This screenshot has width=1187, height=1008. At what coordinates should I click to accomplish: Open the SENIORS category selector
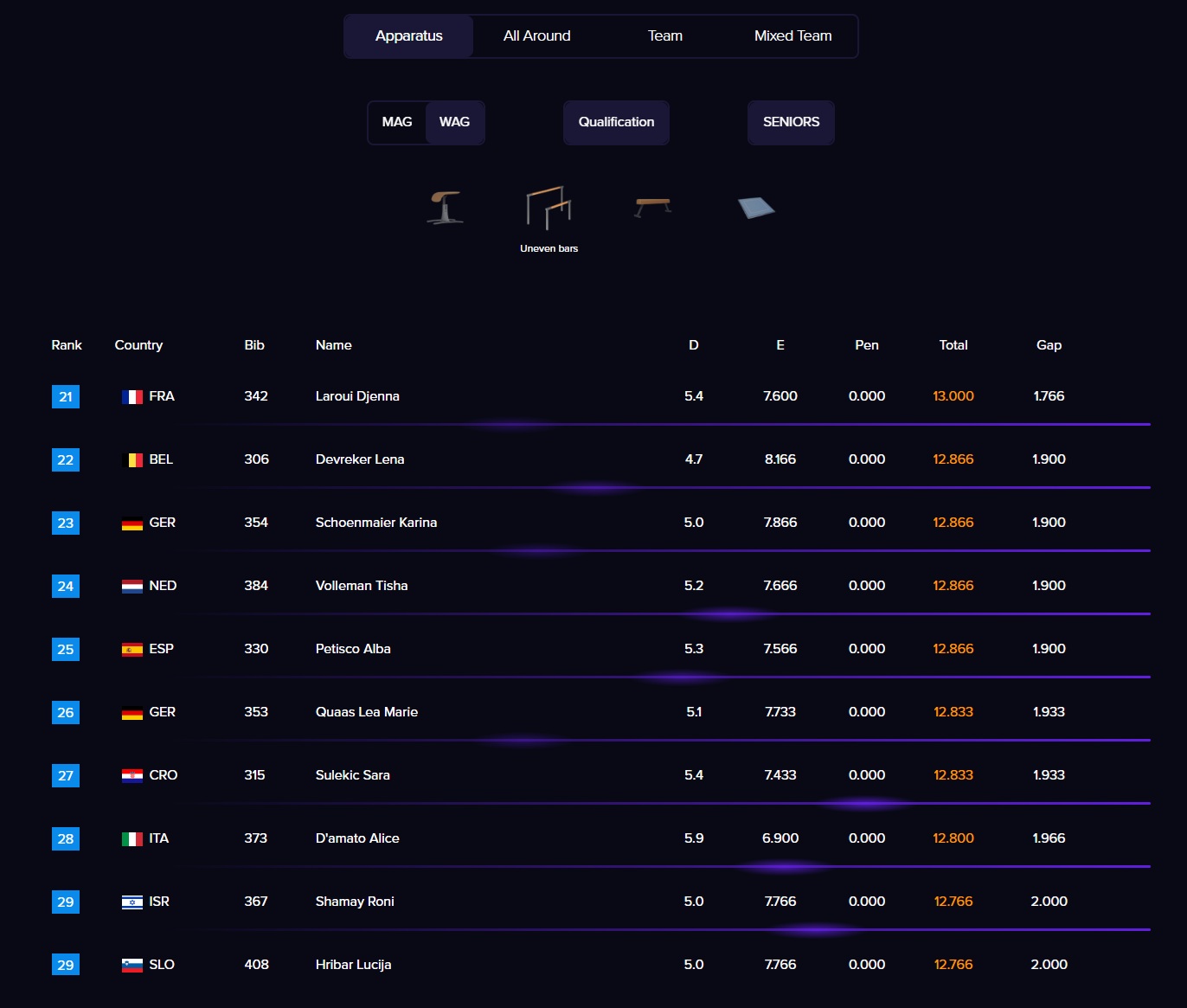[x=791, y=122]
